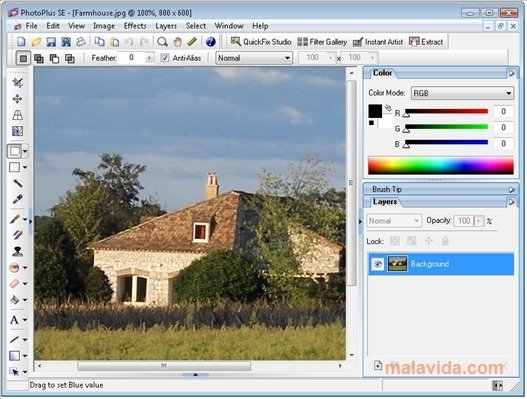Toggle the Anti-Alias checkbox

(165, 58)
